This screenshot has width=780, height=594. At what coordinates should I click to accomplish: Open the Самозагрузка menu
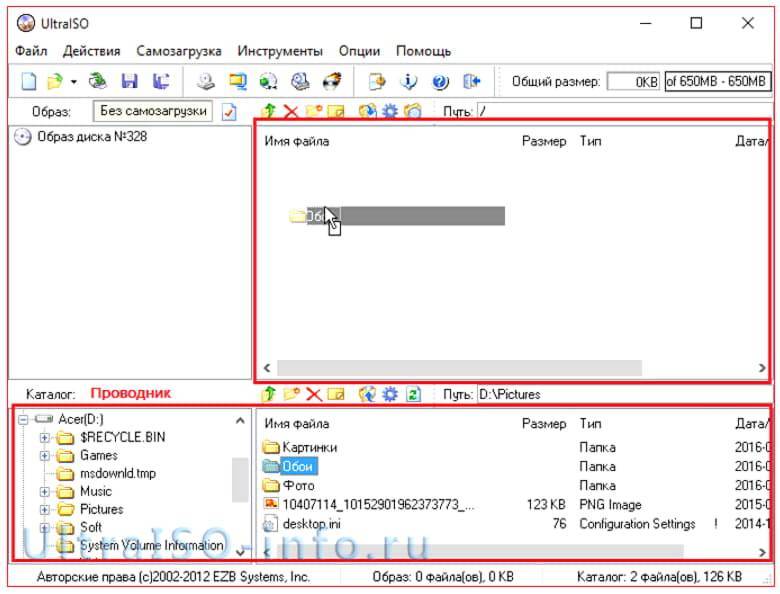(x=179, y=51)
